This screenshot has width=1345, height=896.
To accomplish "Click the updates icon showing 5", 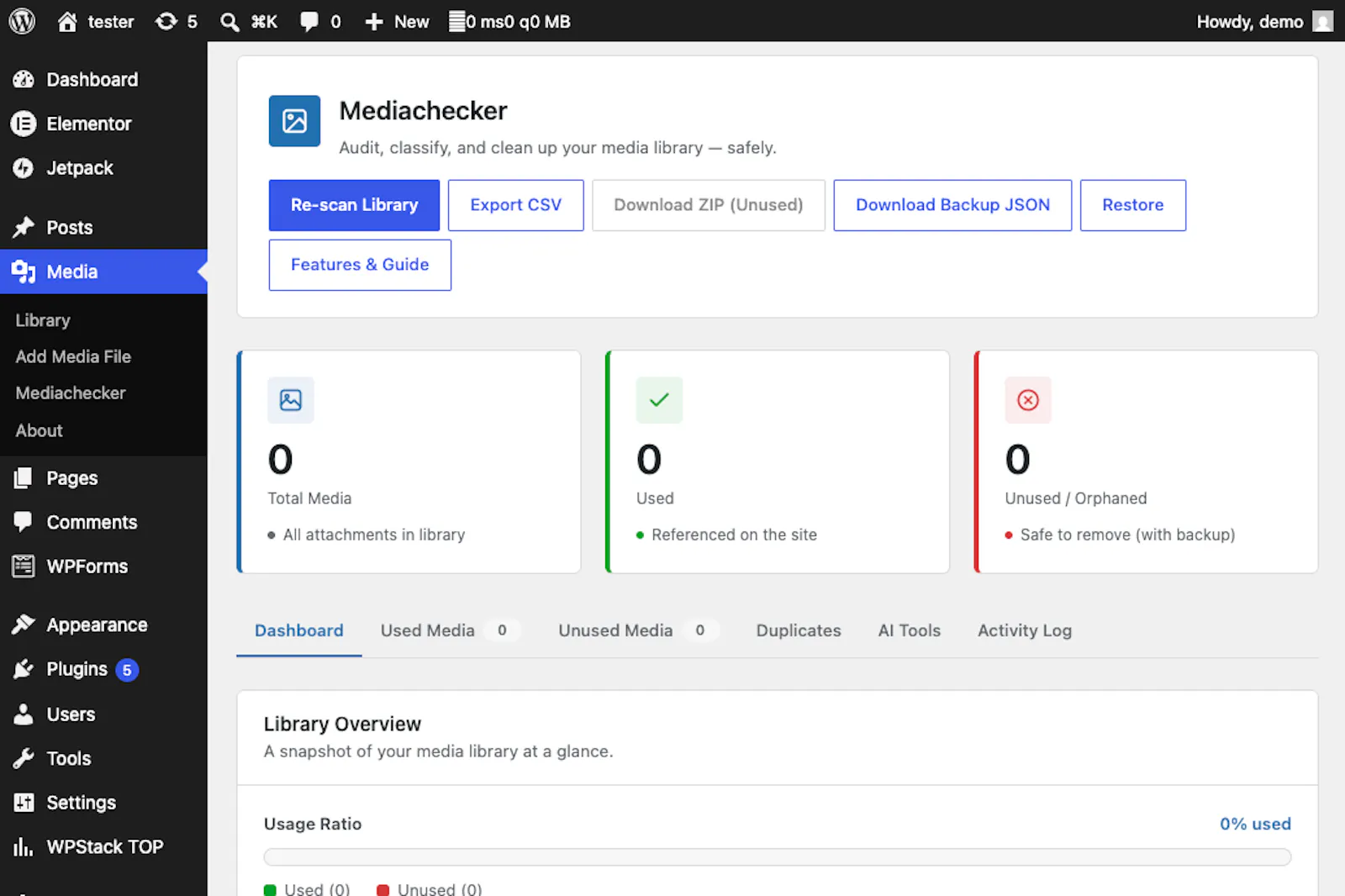I will click(166, 21).
